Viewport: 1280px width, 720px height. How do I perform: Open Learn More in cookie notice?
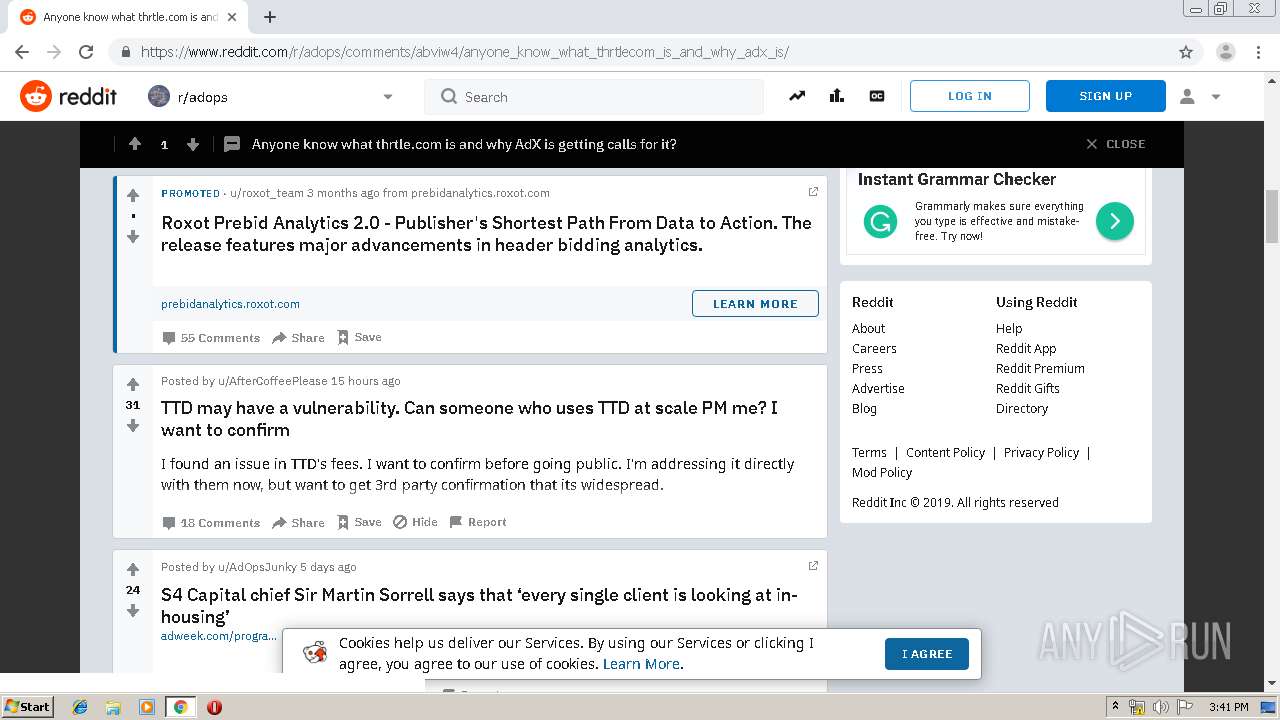[641, 664]
